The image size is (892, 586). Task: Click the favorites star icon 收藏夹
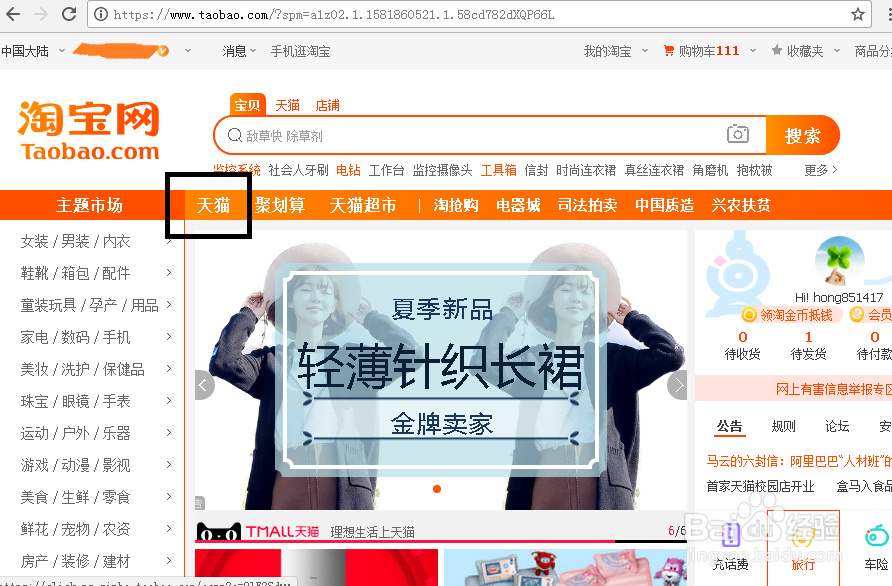777,51
